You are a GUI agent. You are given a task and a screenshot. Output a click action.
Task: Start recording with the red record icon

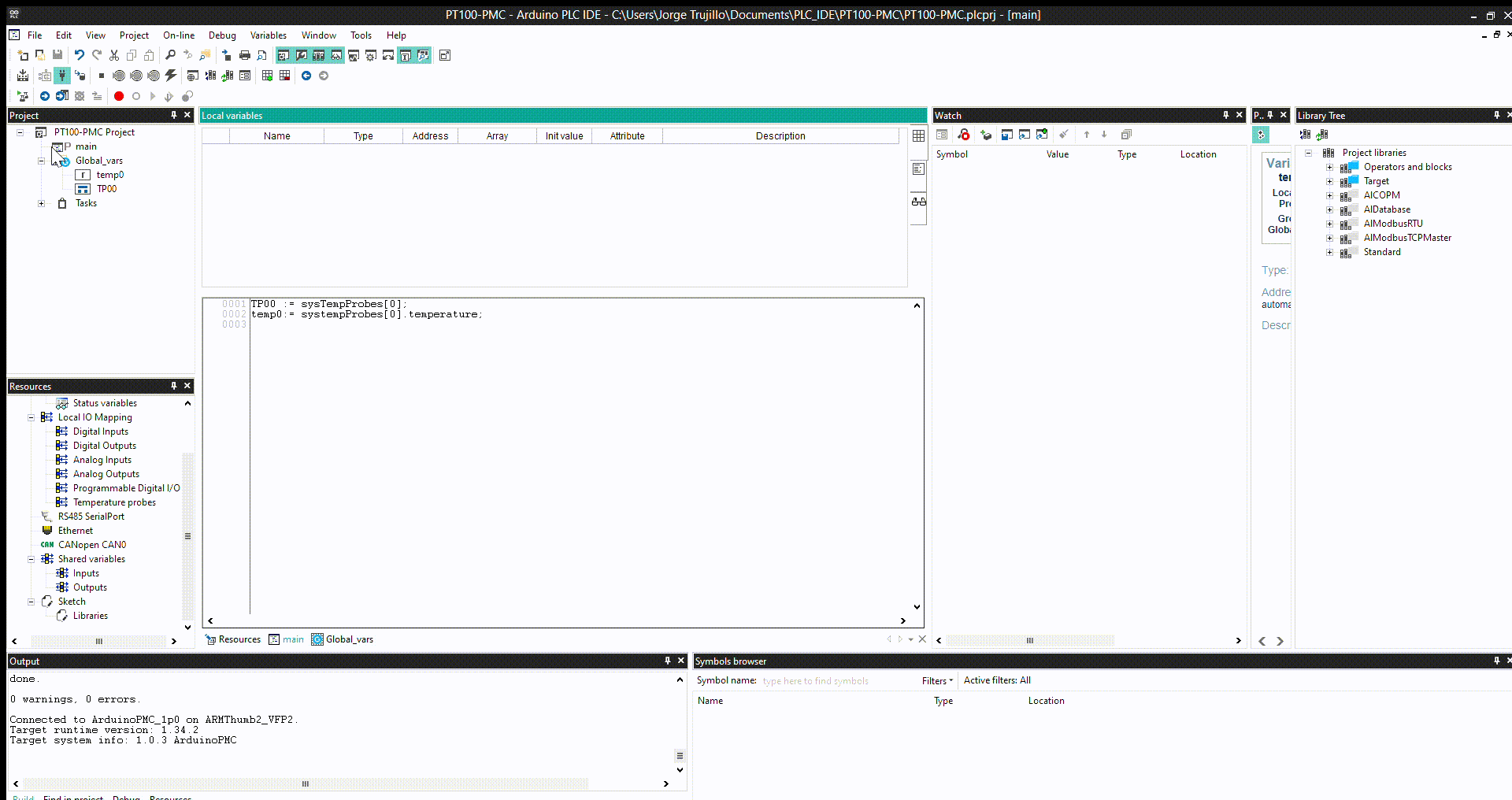coord(119,96)
